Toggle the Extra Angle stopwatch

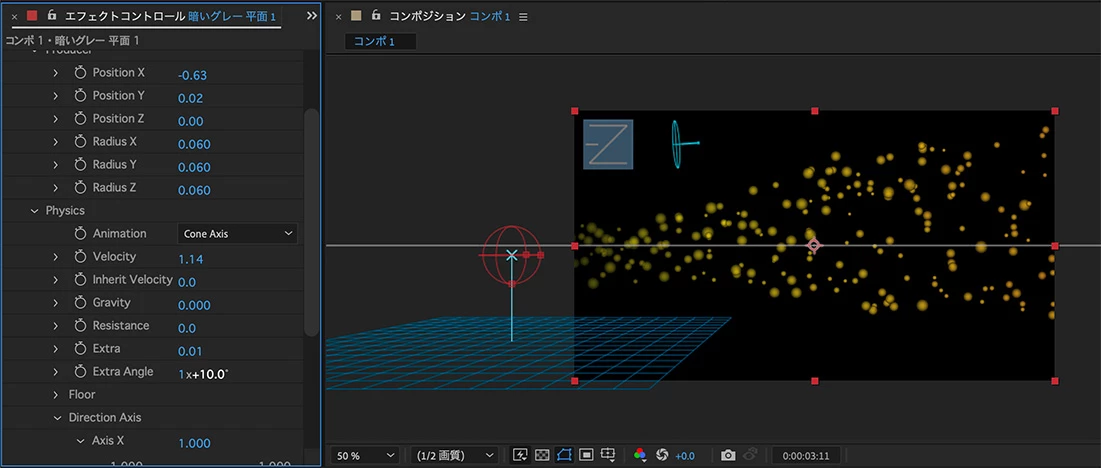(80, 372)
